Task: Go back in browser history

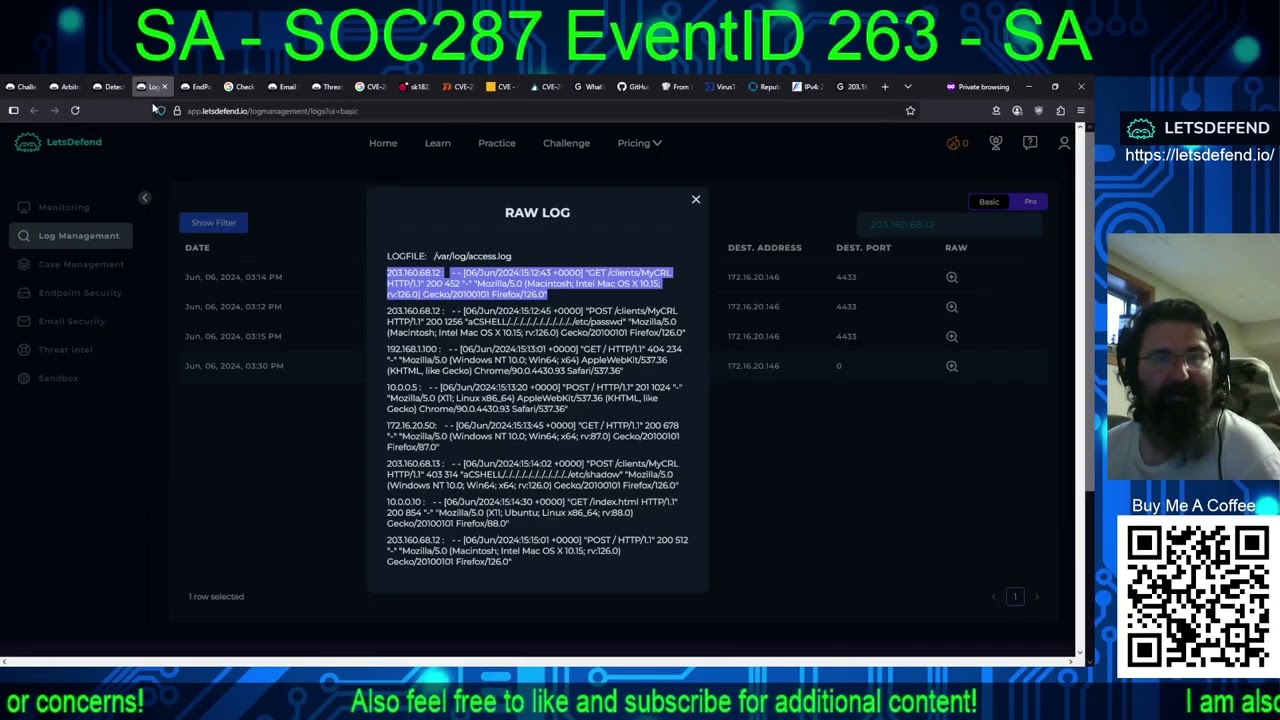Action: click(x=34, y=111)
